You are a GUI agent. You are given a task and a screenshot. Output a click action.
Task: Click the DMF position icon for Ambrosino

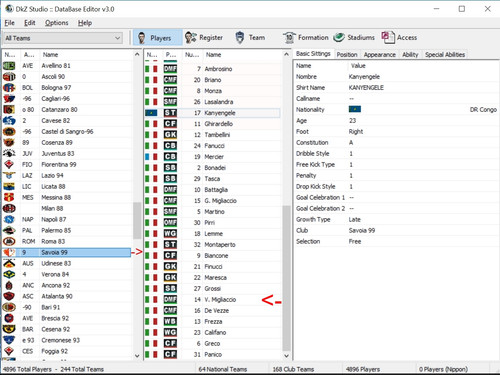tap(170, 69)
